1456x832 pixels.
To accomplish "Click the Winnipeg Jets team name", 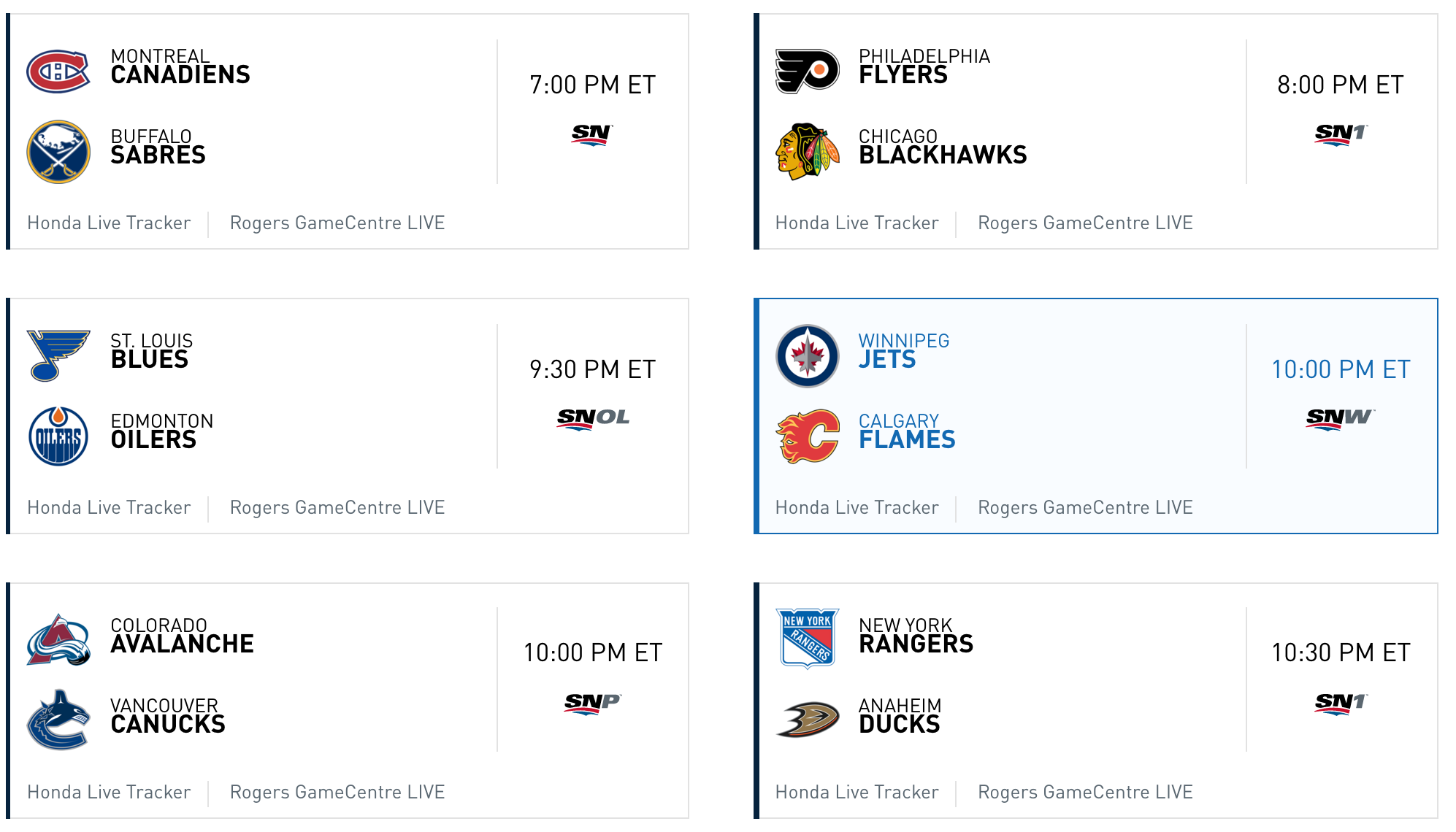I will [x=904, y=351].
